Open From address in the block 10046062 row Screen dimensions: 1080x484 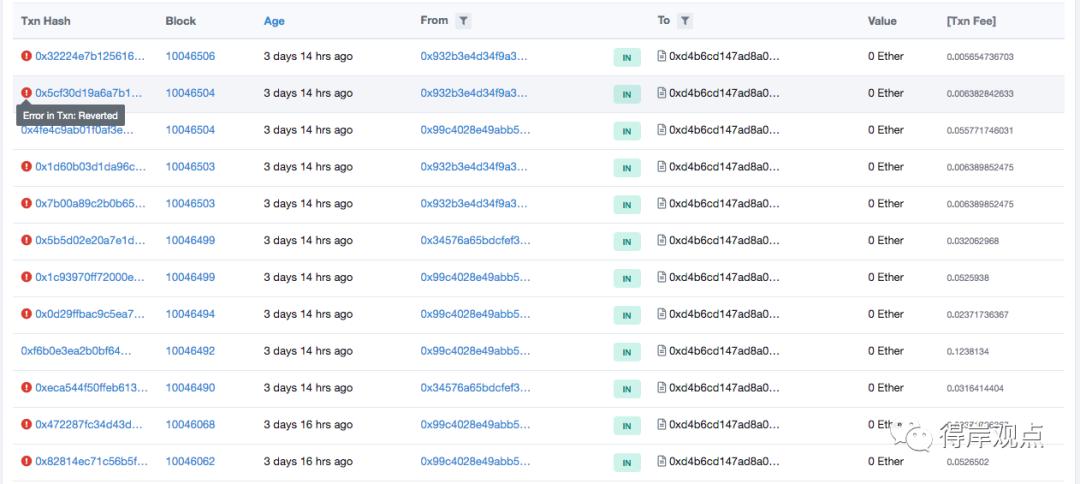tap(475, 461)
